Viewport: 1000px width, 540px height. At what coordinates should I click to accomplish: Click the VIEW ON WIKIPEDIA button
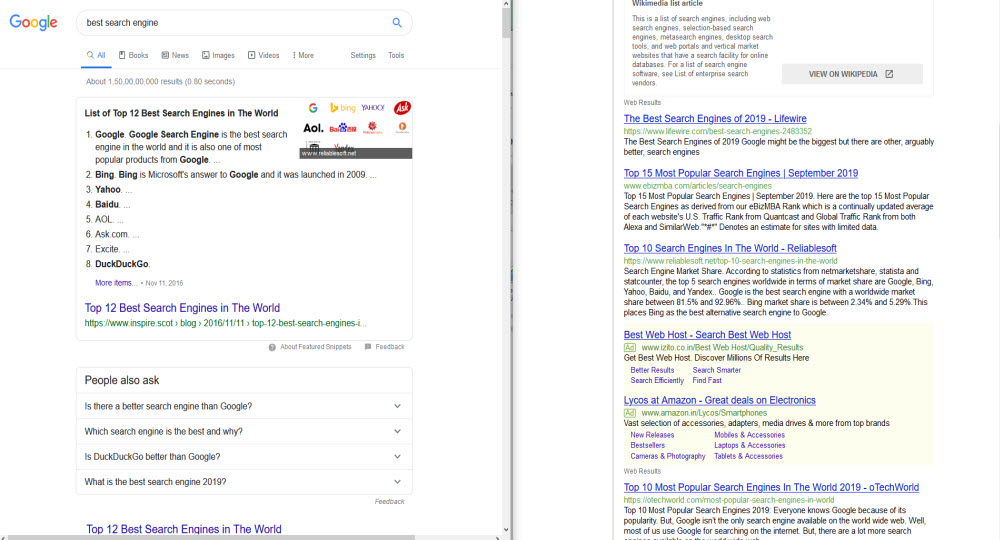[x=852, y=74]
